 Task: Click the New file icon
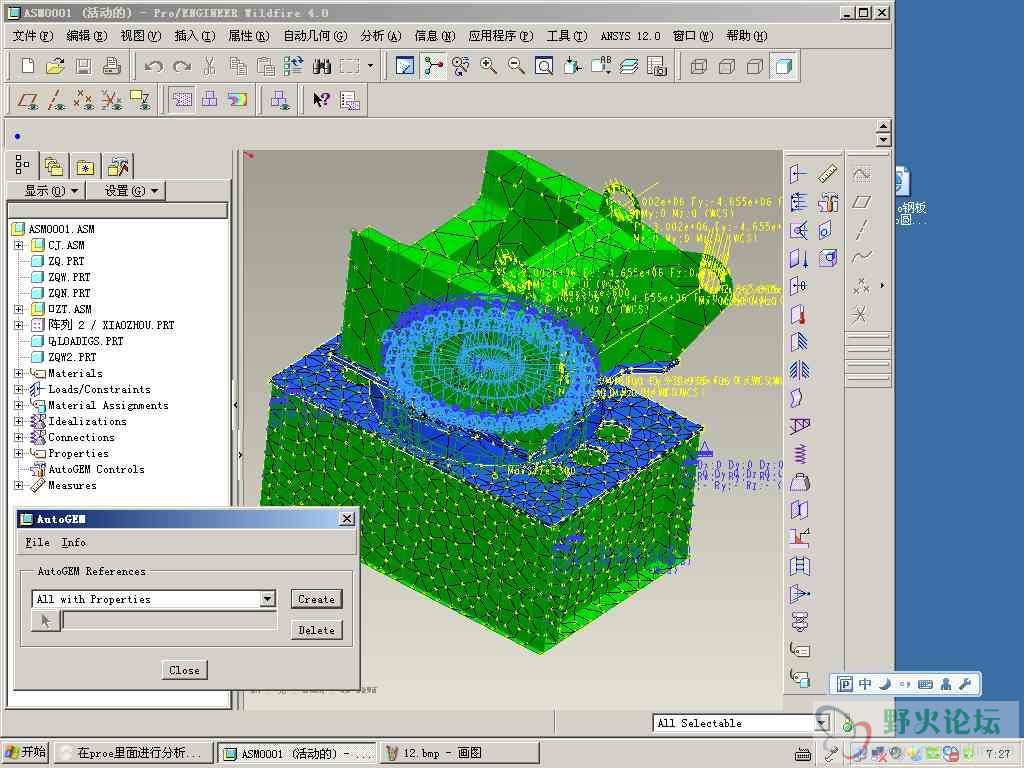[x=28, y=66]
